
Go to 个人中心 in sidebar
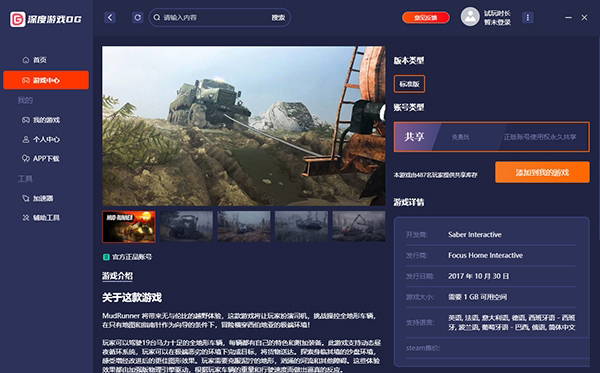click(x=41, y=139)
